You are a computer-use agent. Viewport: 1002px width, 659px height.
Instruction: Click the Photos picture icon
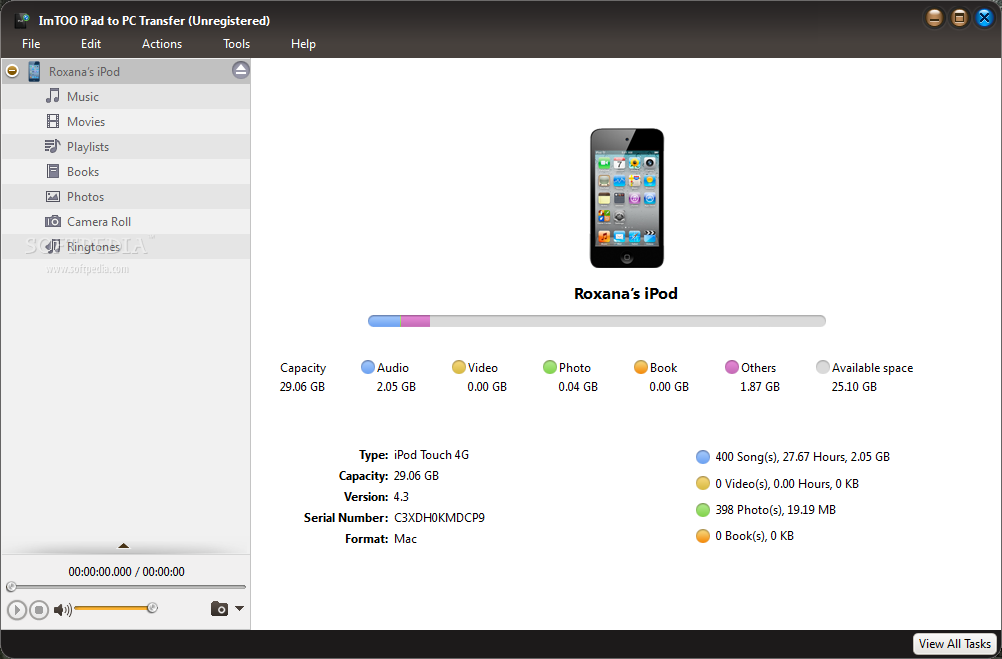pos(53,197)
